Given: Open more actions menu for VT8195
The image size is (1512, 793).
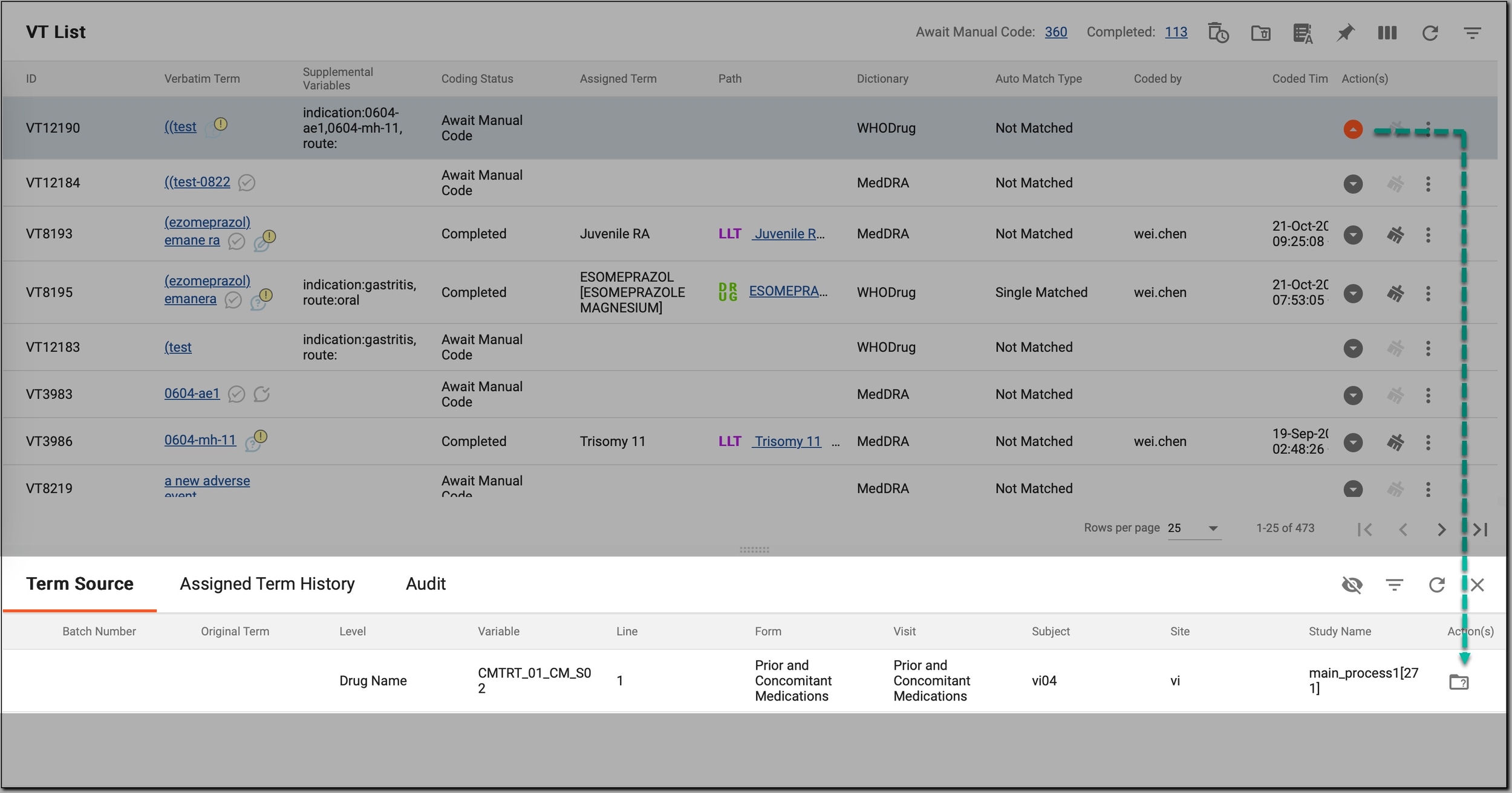Looking at the screenshot, I should tap(1428, 294).
